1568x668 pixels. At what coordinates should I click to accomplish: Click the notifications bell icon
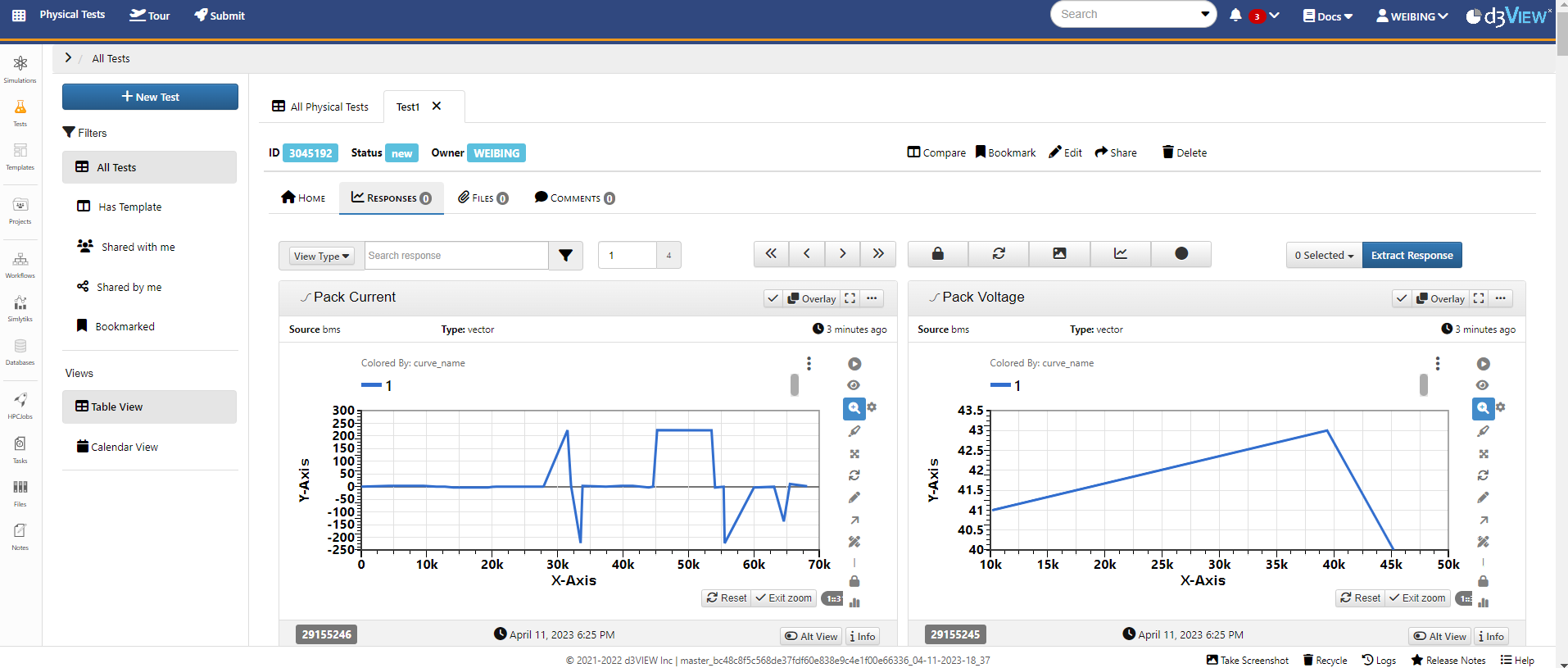pos(1235,15)
